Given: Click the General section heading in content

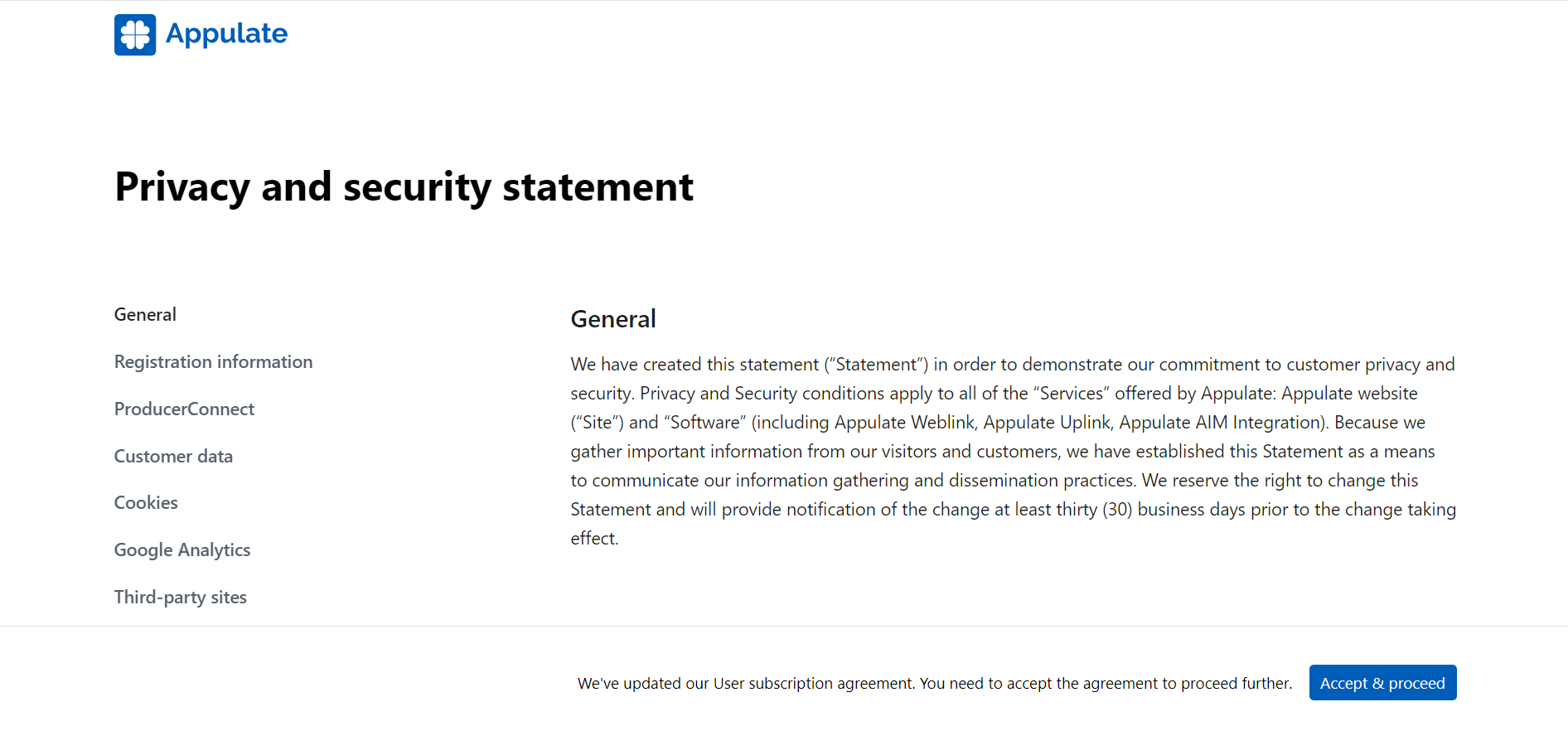Looking at the screenshot, I should coord(612,319).
